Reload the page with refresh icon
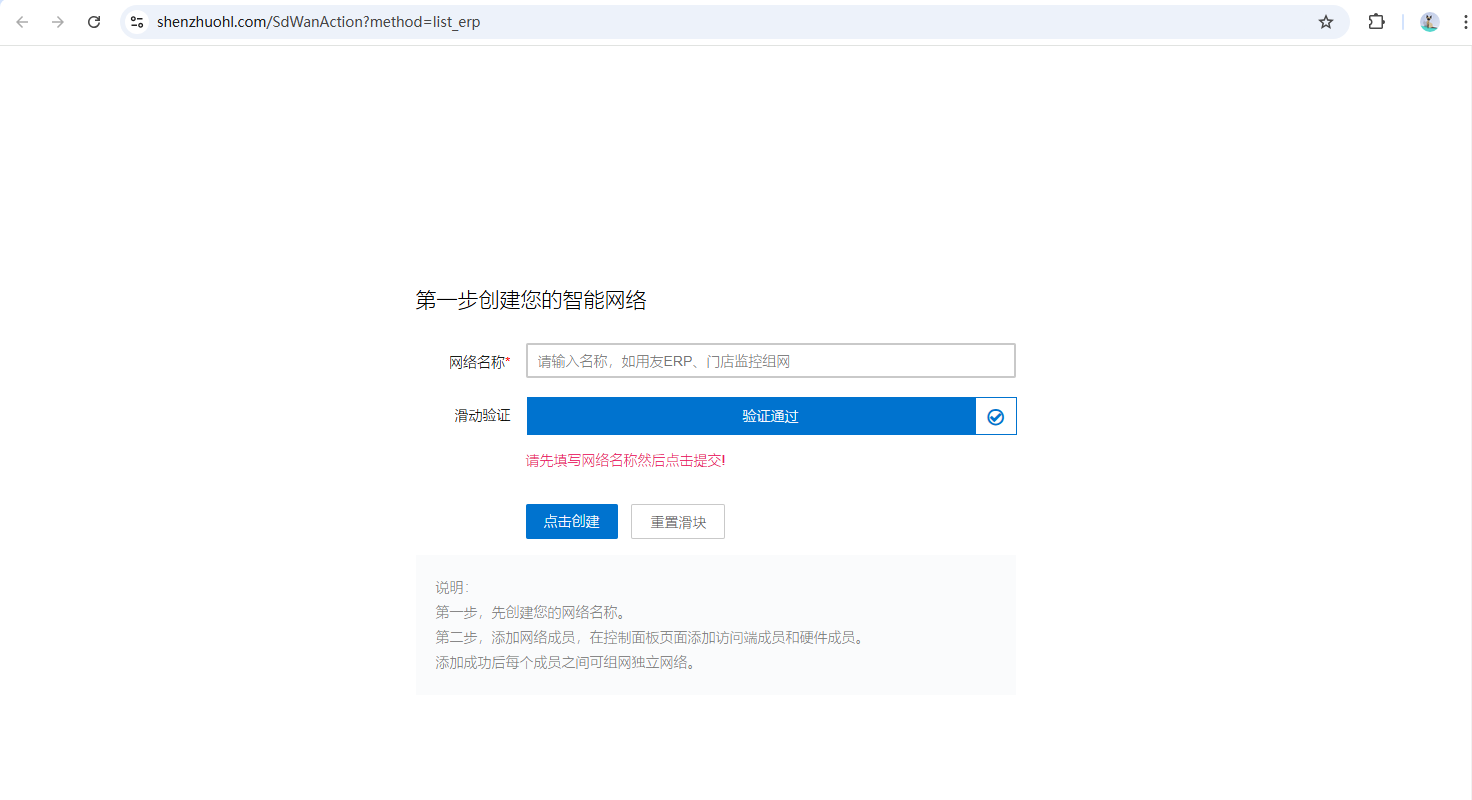Screen dimensions: 1472x800 [94, 22]
